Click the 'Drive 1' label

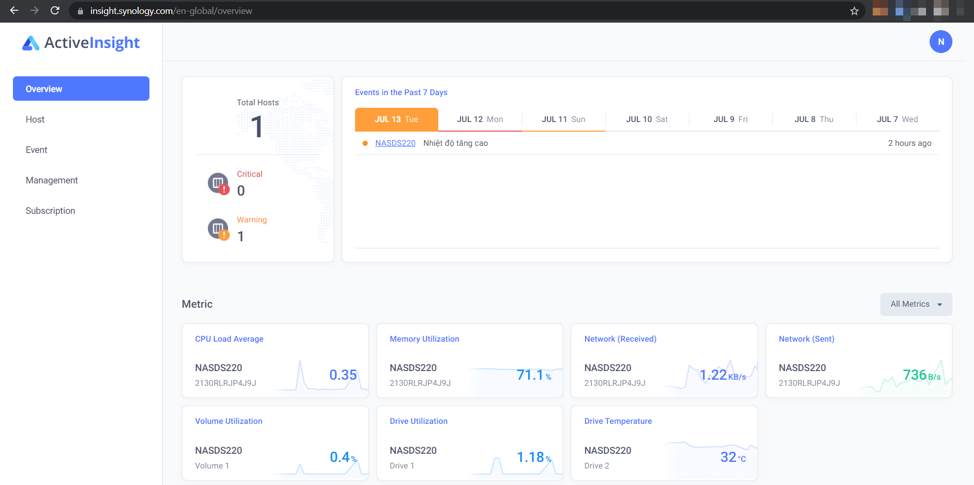pyautogui.click(x=403, y=466)
